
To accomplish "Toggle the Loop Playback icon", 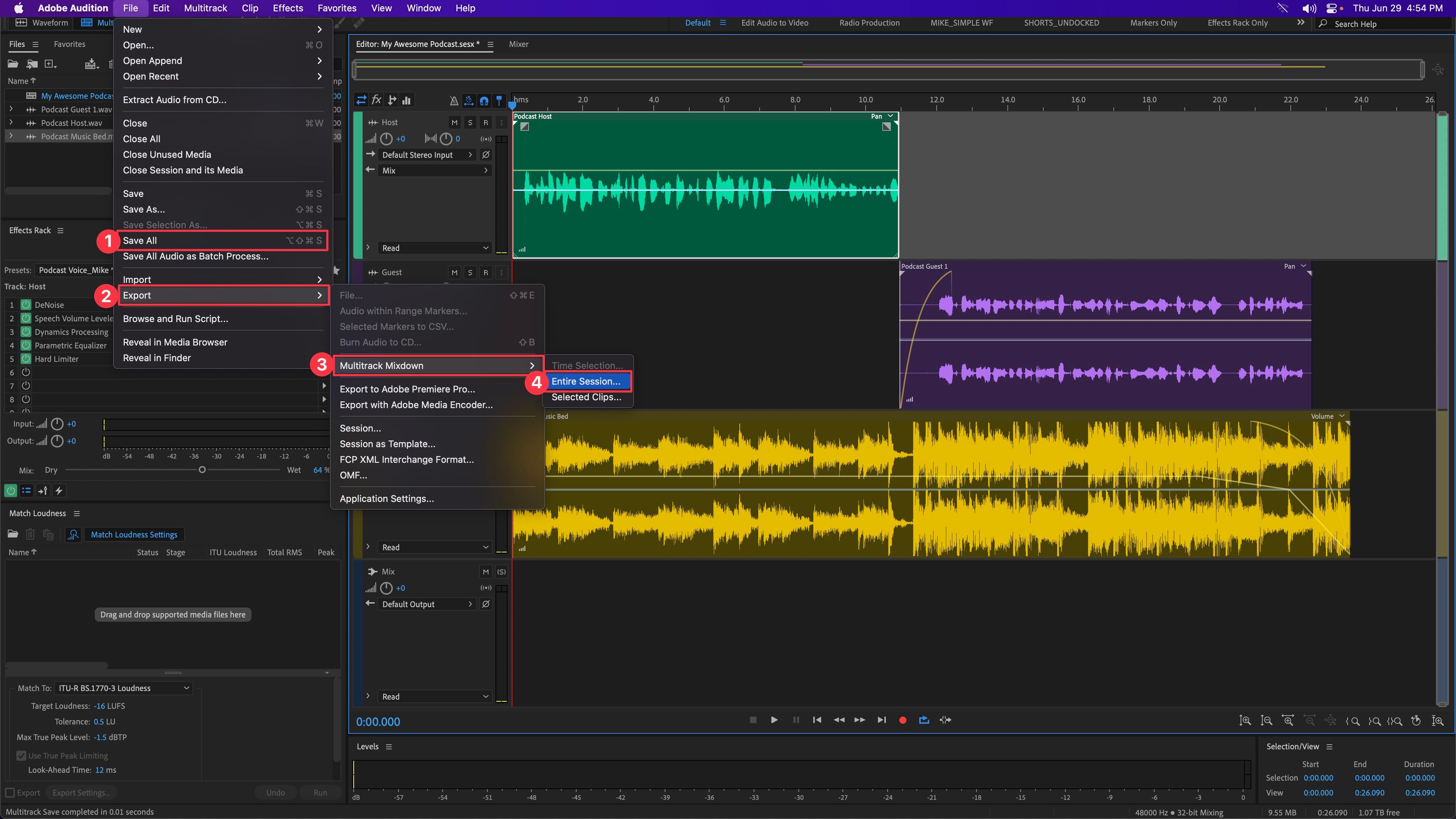I will click(x=924, y=720).
